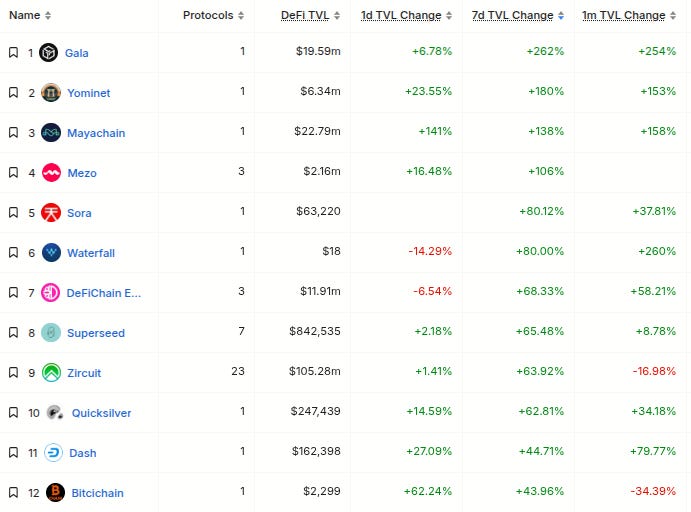
Task: Open the Gala chain logo icon
Action: (48, 53)
